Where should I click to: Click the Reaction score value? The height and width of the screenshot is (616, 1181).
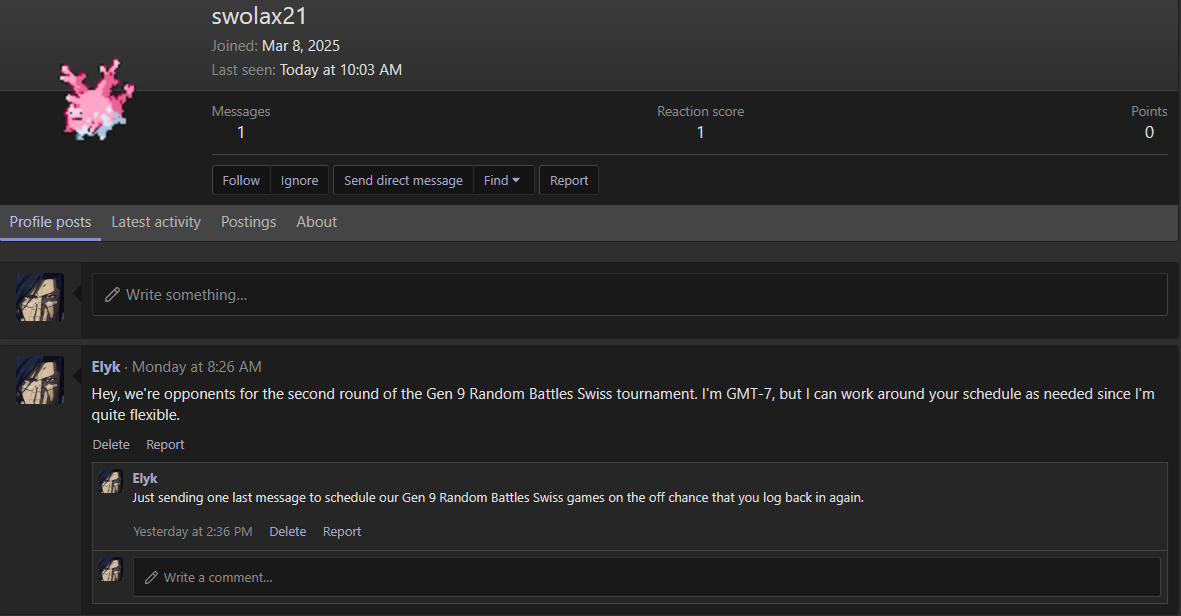700,133
